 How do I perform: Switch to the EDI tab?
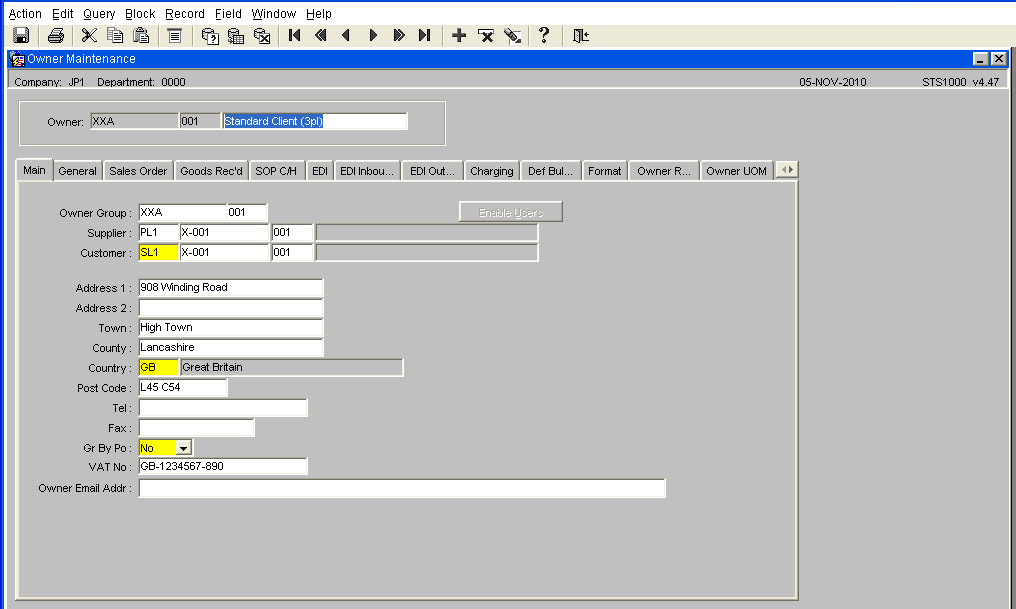[x=319, y=171]
